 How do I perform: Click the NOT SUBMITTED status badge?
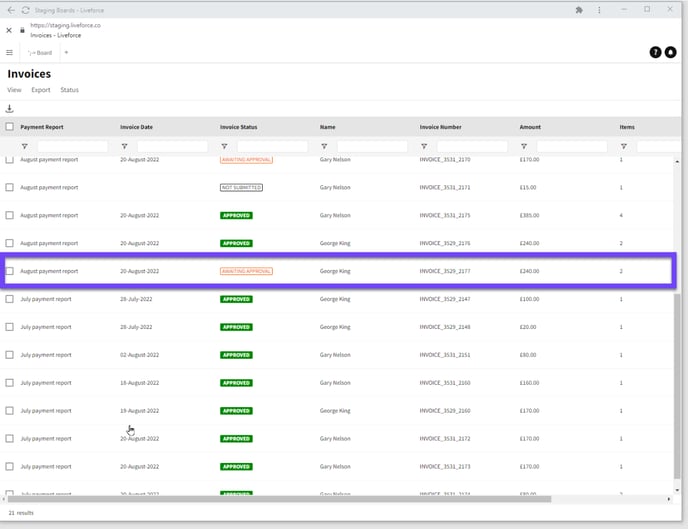click(241, 187)
